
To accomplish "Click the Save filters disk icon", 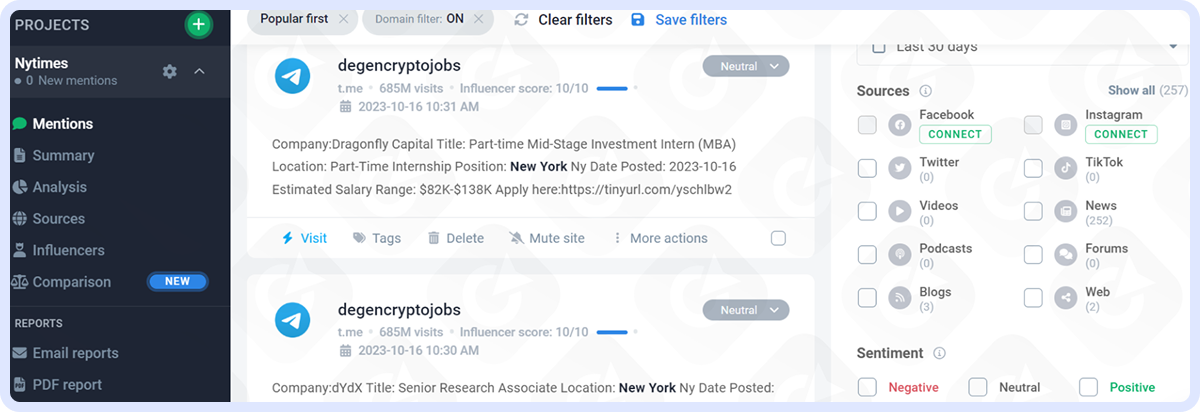I will tap(638, 20).
